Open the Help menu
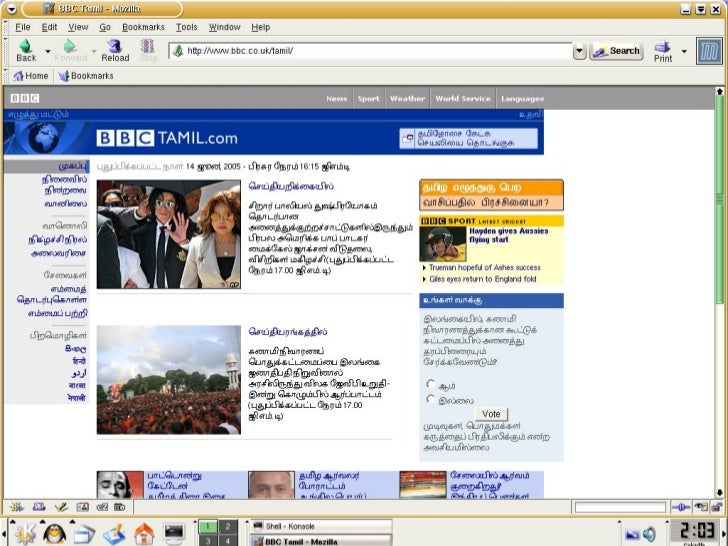Image resolution: width=728 pixels, height=546 pixels. point(260,27)
